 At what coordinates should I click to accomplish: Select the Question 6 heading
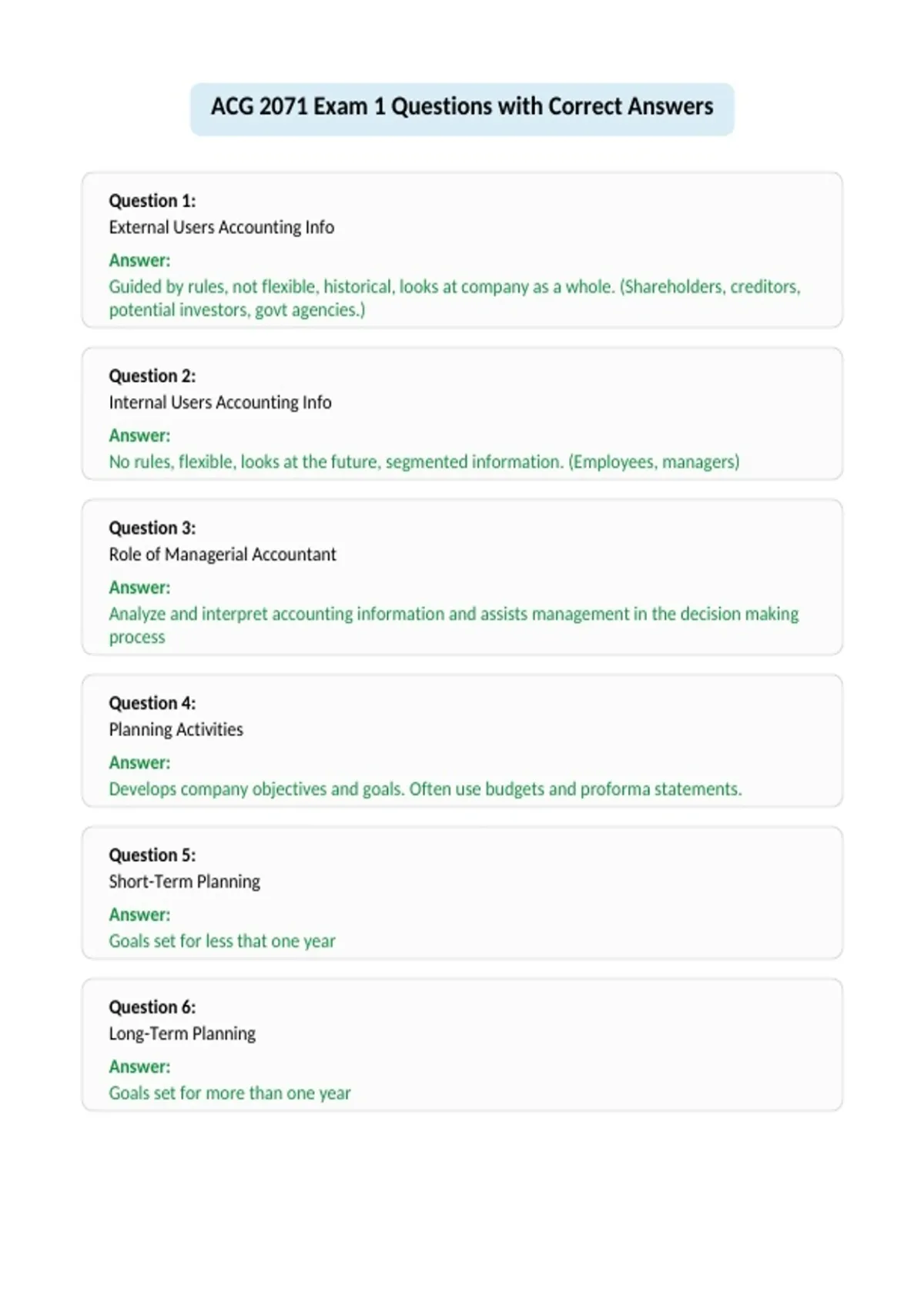point(152,1007)
